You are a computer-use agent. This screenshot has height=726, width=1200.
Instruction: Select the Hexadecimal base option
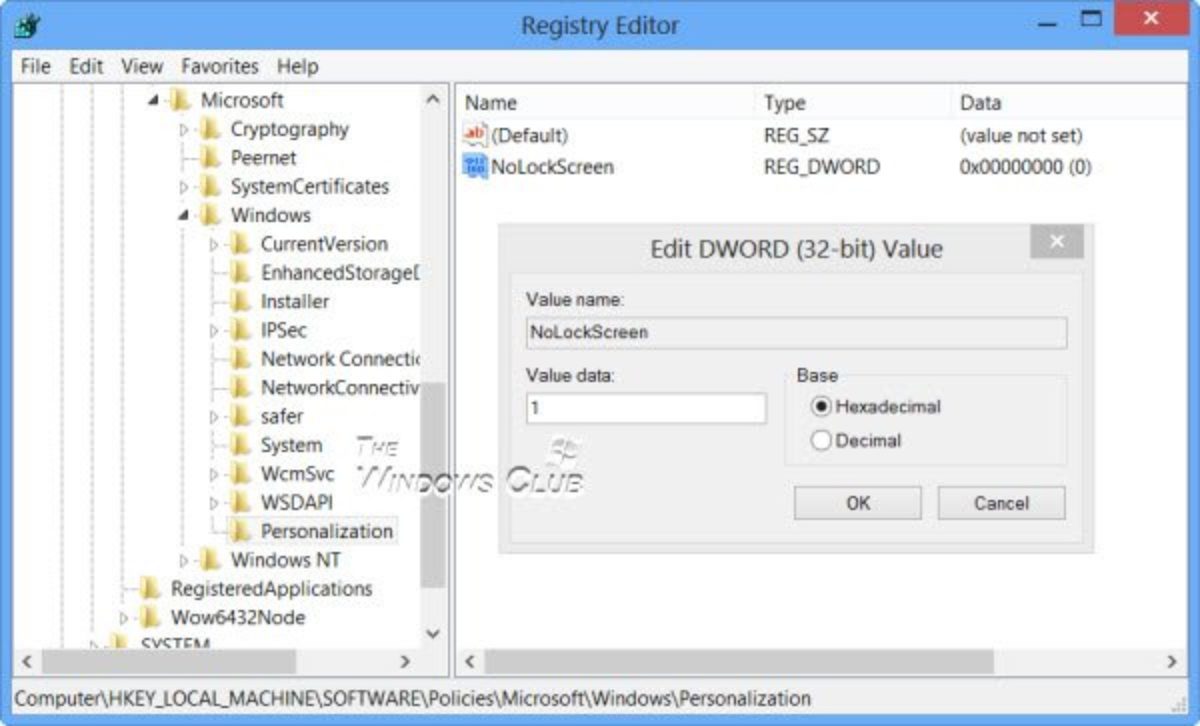coord(822,407)
